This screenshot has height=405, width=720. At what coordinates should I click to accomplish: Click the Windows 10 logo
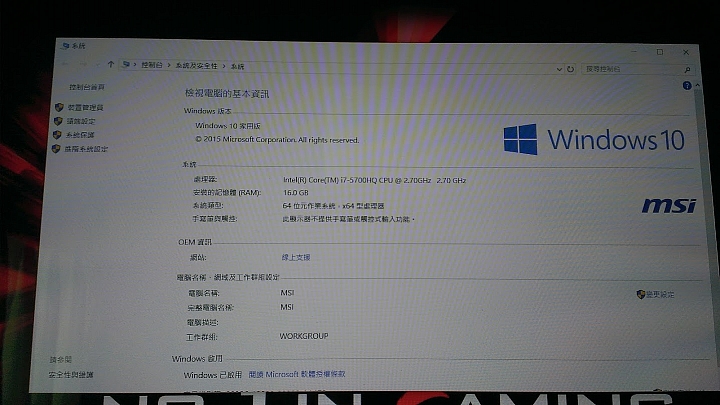pos(594,139)
